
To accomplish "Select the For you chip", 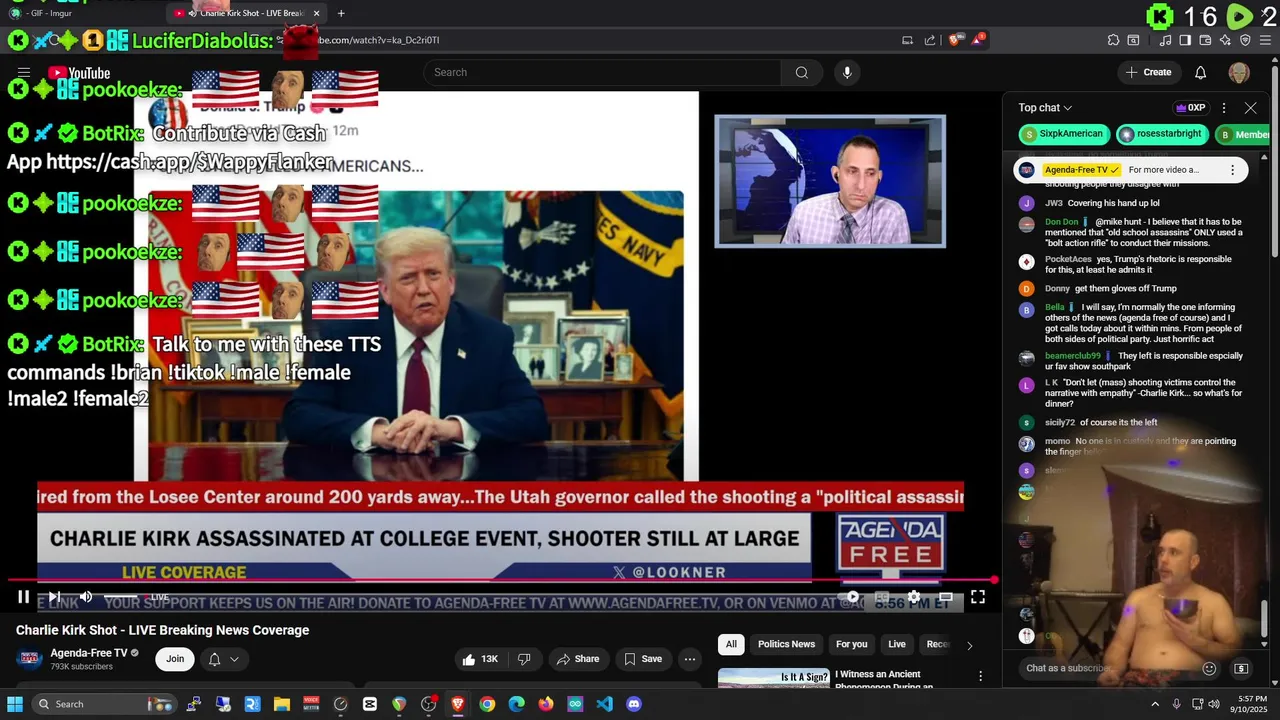I will [x=852, y=644].
